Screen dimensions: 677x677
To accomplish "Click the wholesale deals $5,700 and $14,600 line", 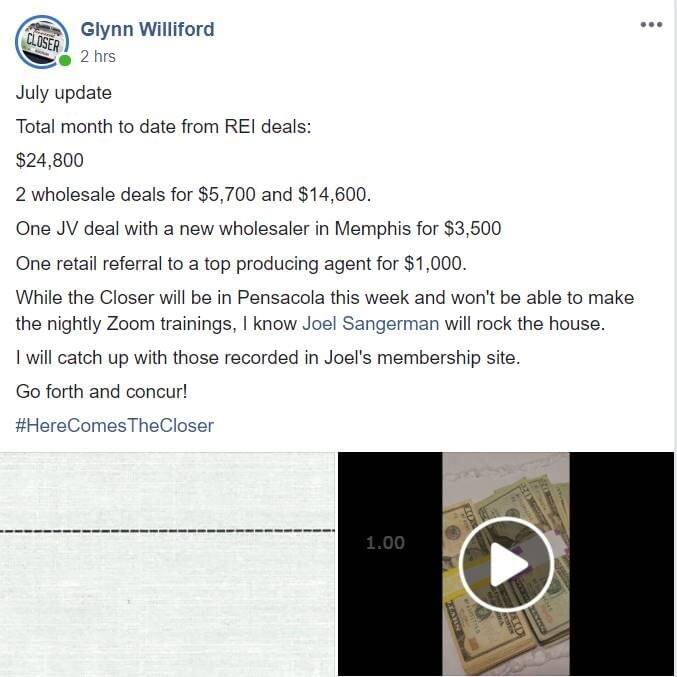I will 193,194.
